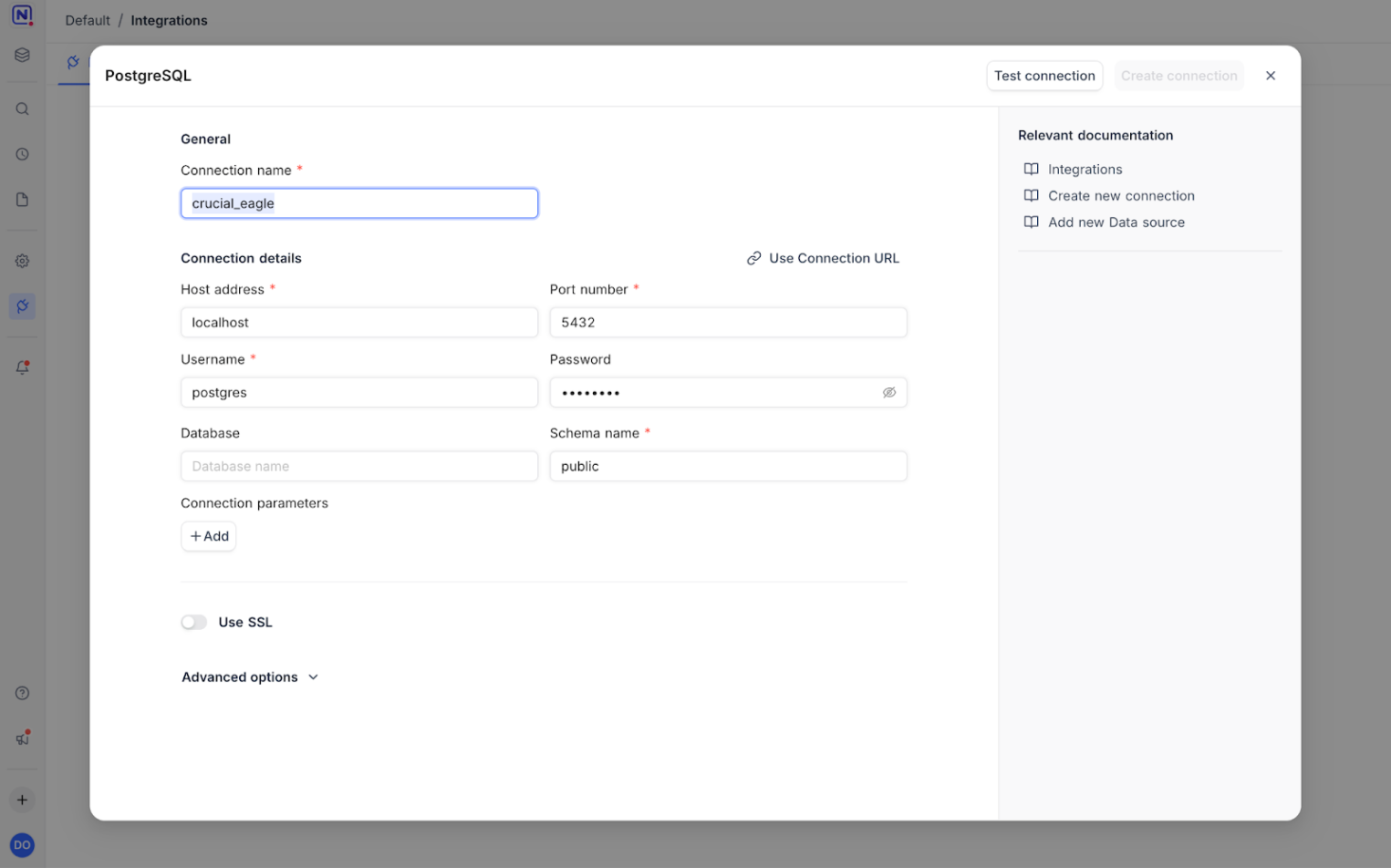Image resolution: width=1391 pixels, height=868 pixels.
Task: Open notifications bell icon
Action: 22,367
